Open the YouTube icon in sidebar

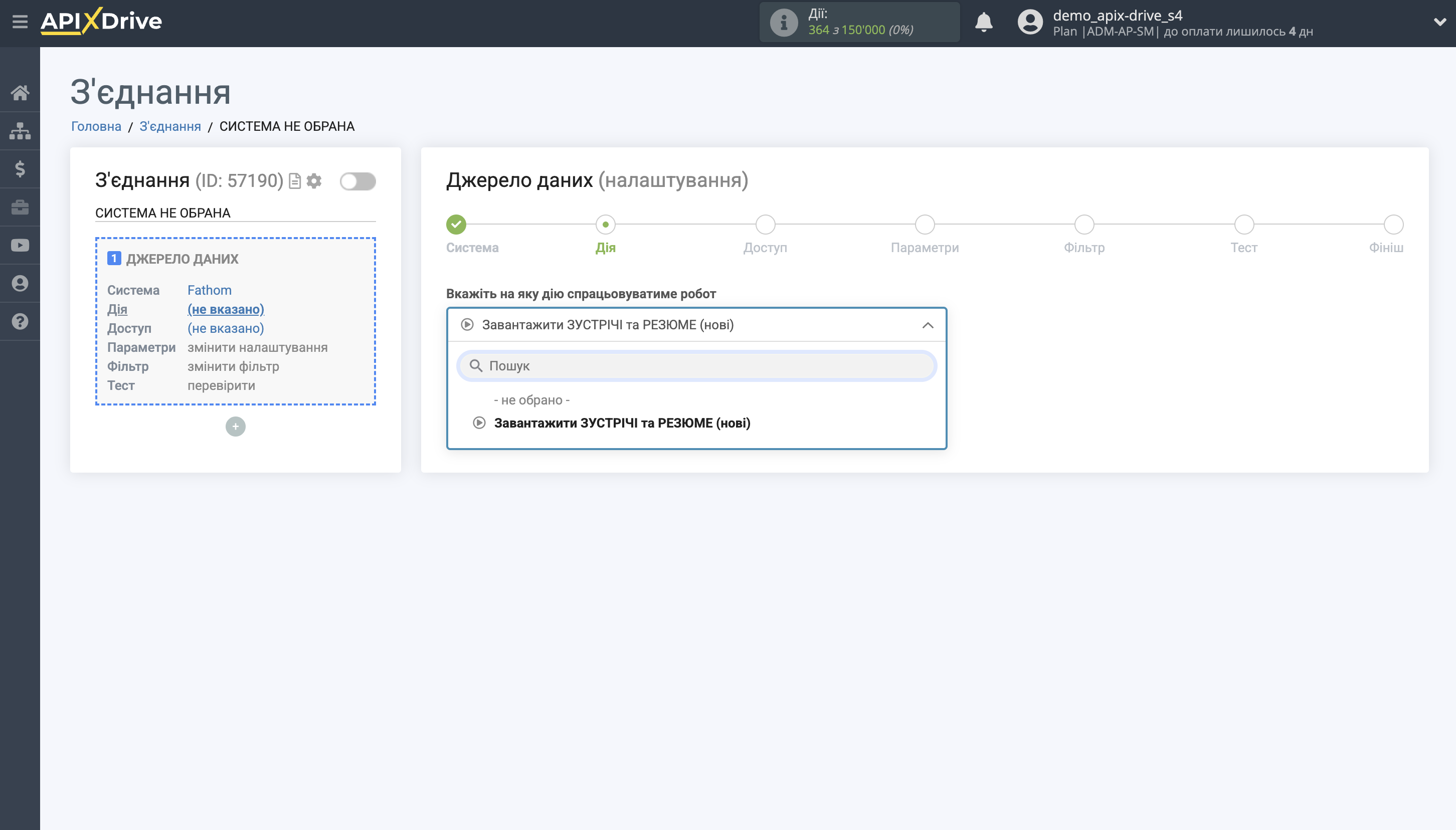coord(21,245)
